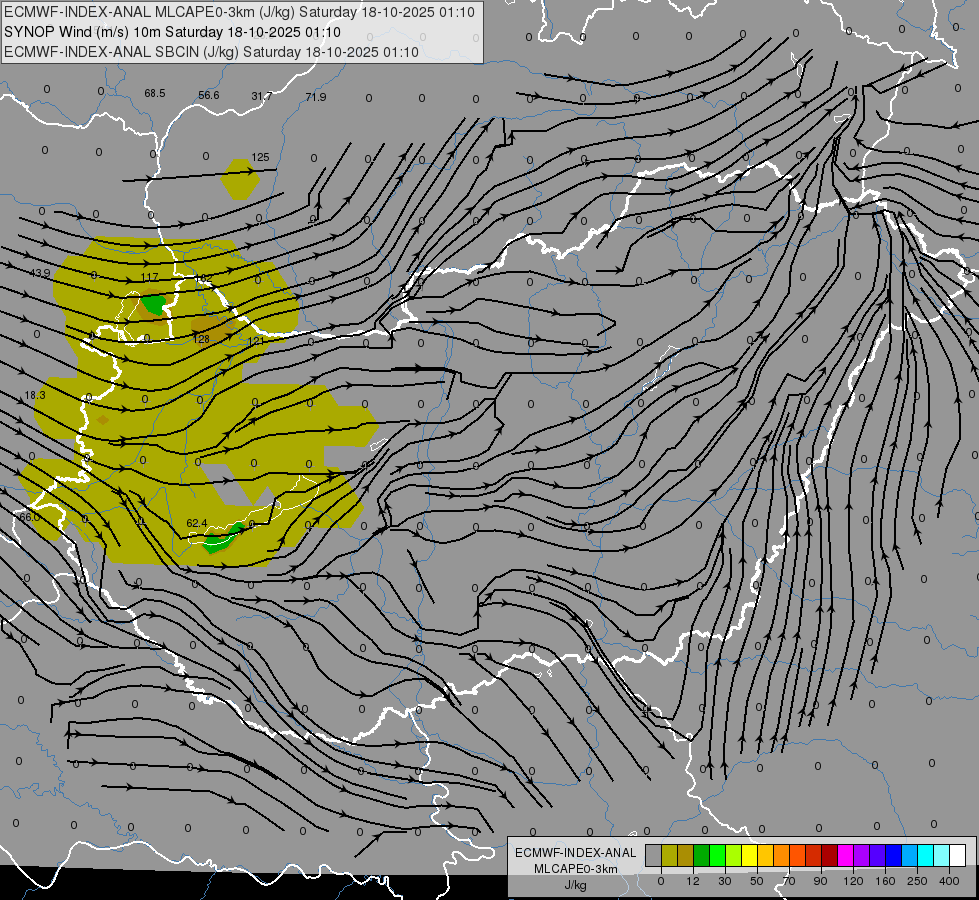Click the 43.9 value at the map edge
The image size is (979, 900).
[x=40, y=274]
